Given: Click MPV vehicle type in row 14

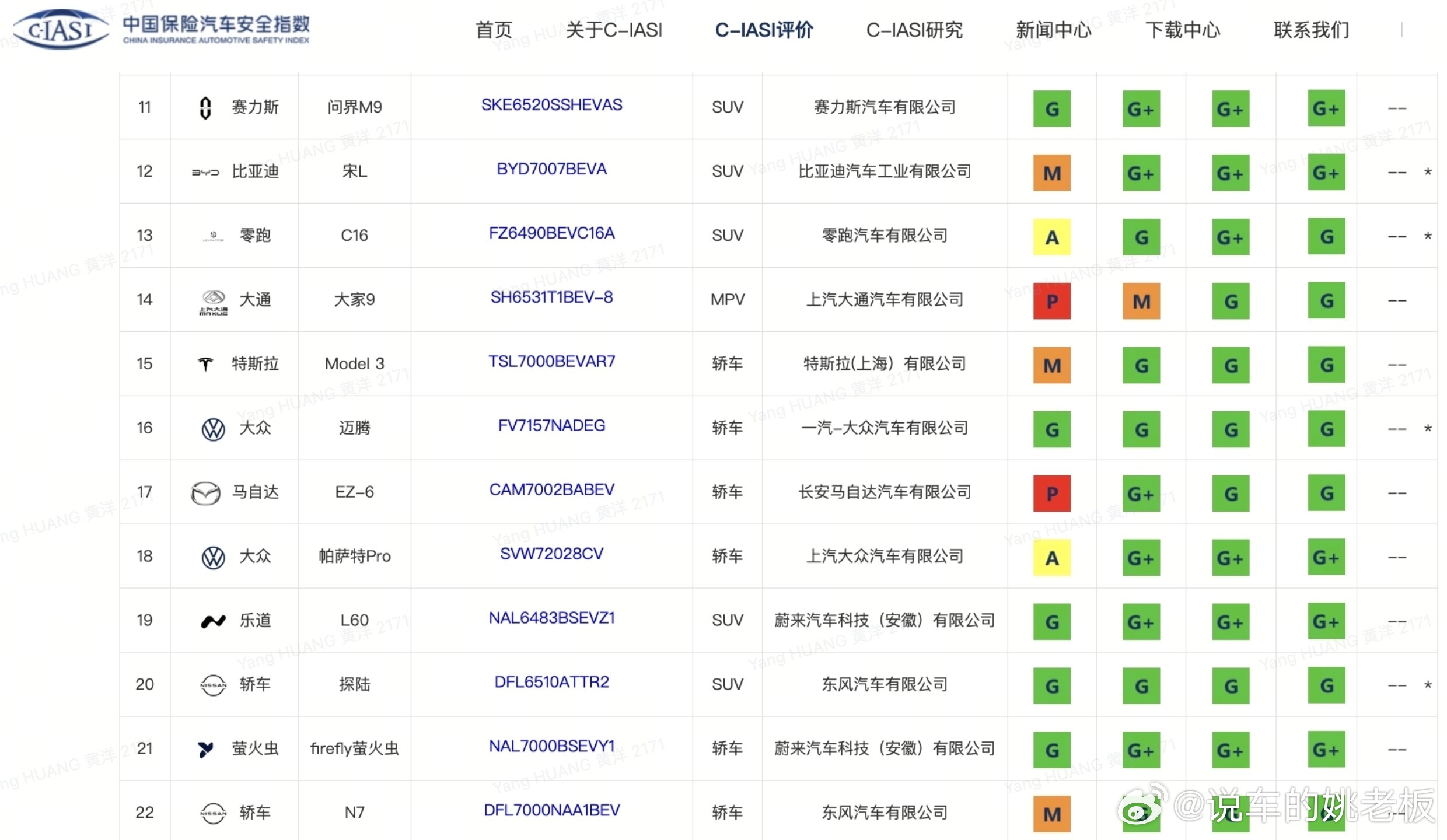Looking at the screenshot, I should tap(727, 300).
